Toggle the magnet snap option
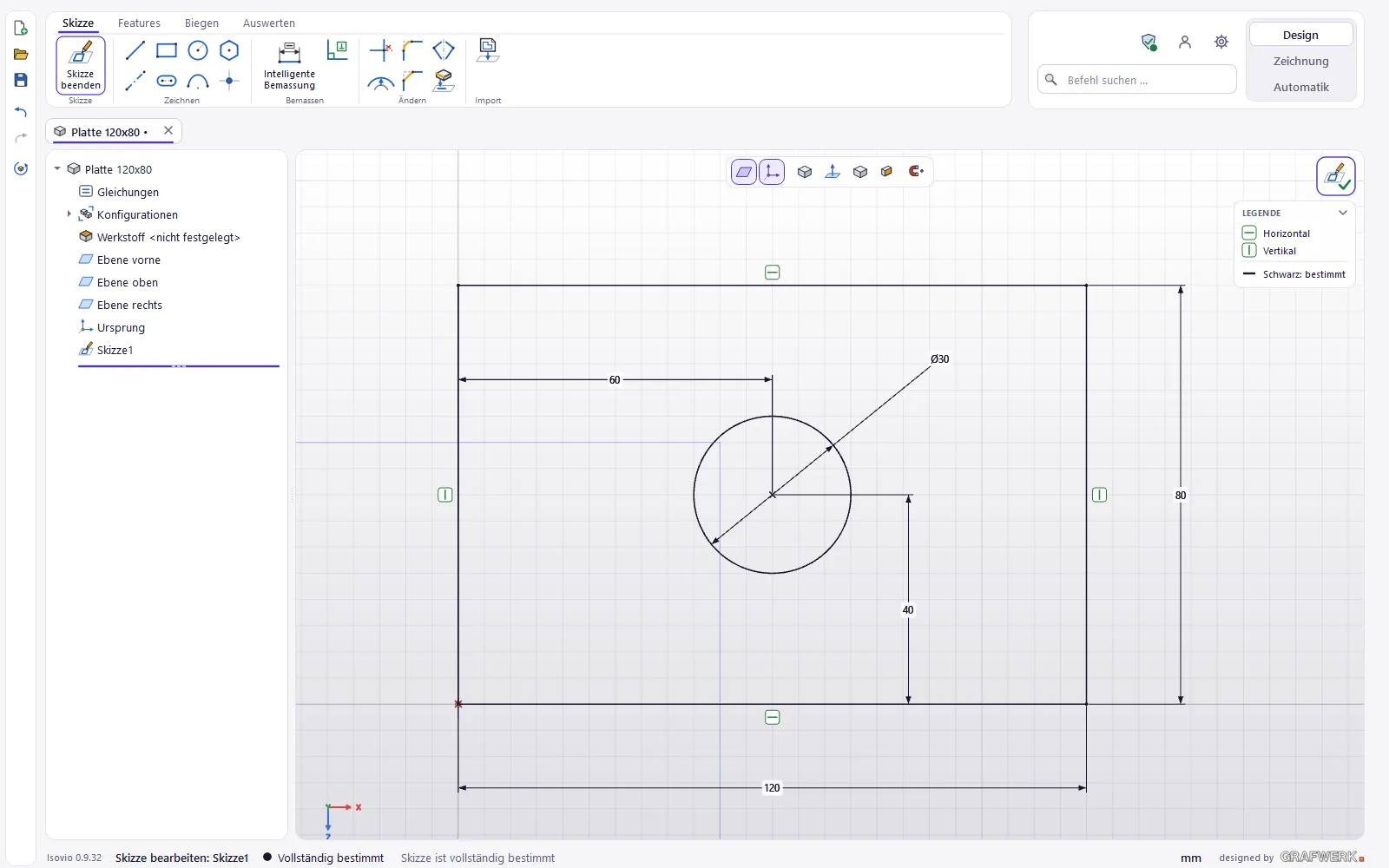The height and width of the screenshot is (868, 1389). (x=916, y=172)
